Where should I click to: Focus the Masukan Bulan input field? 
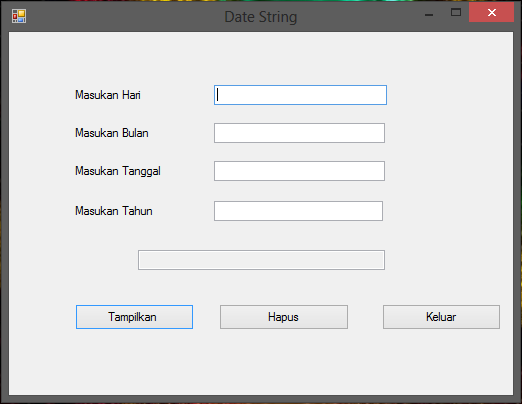[x=299, y=133]
